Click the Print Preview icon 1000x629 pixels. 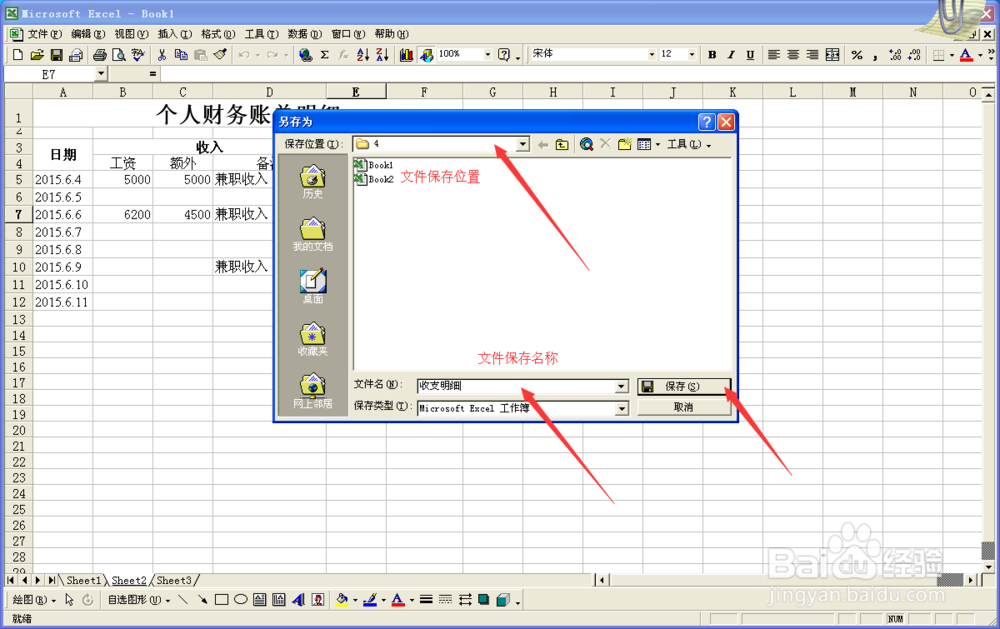[x=117, y=53]
